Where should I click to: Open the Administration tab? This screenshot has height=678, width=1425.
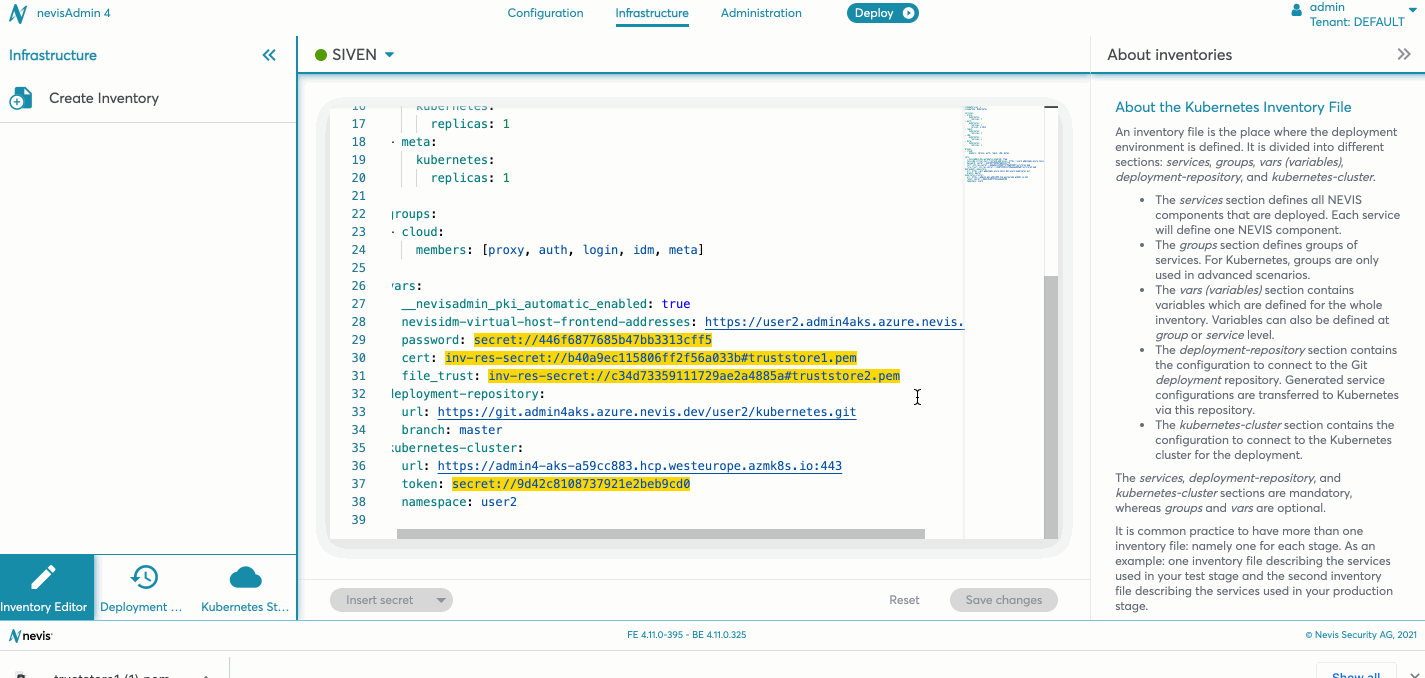[761, 13]
